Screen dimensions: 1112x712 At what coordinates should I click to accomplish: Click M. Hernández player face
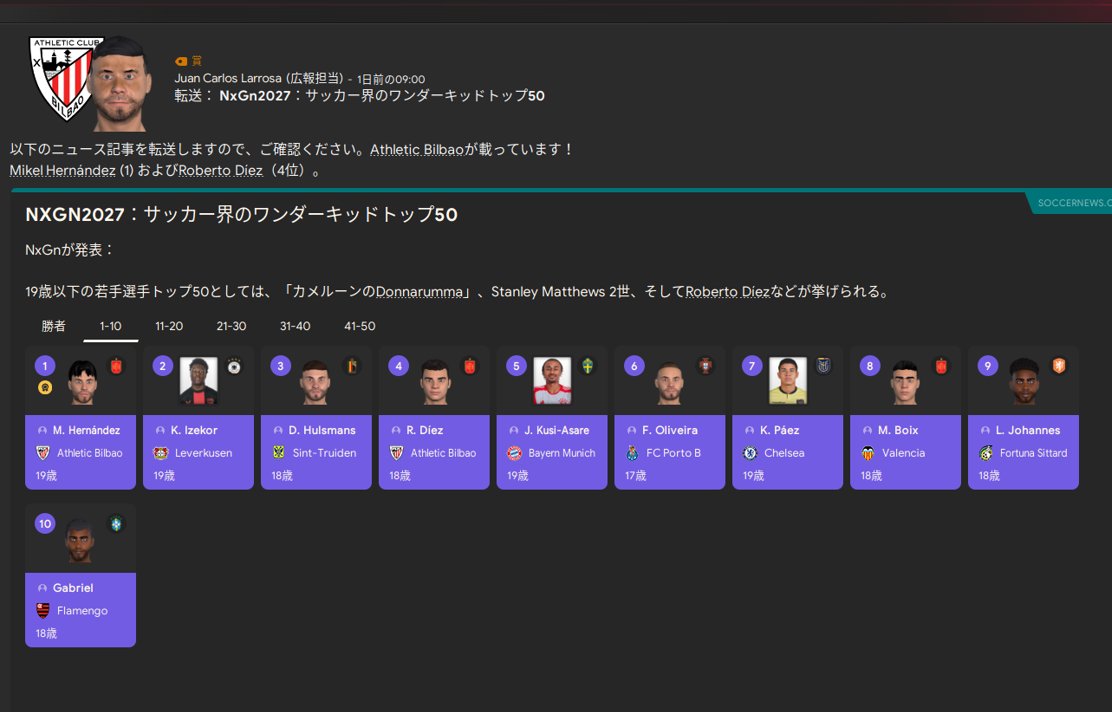click(x=82, y=383)
